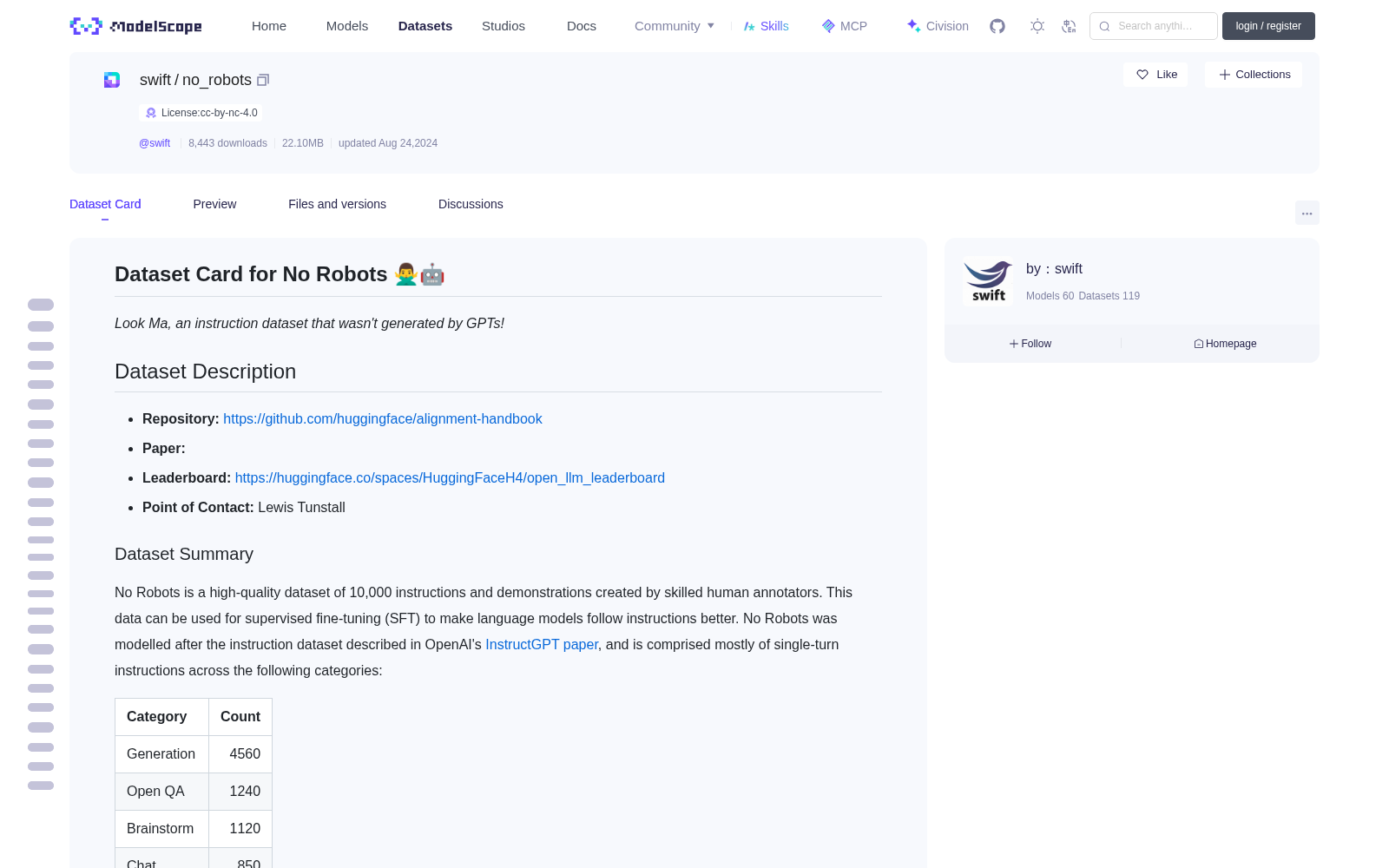The image size is (1389, 868).
Task: Open the swift Homepage button
Action: pos(1225,344)
